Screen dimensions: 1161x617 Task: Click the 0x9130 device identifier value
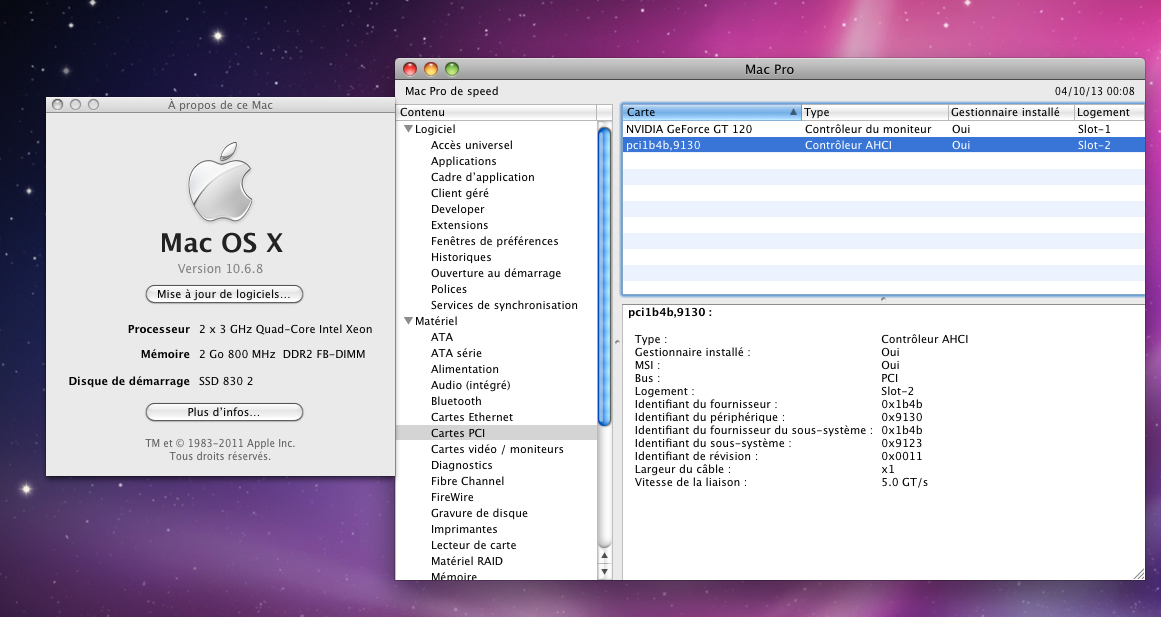pos(901,417)
